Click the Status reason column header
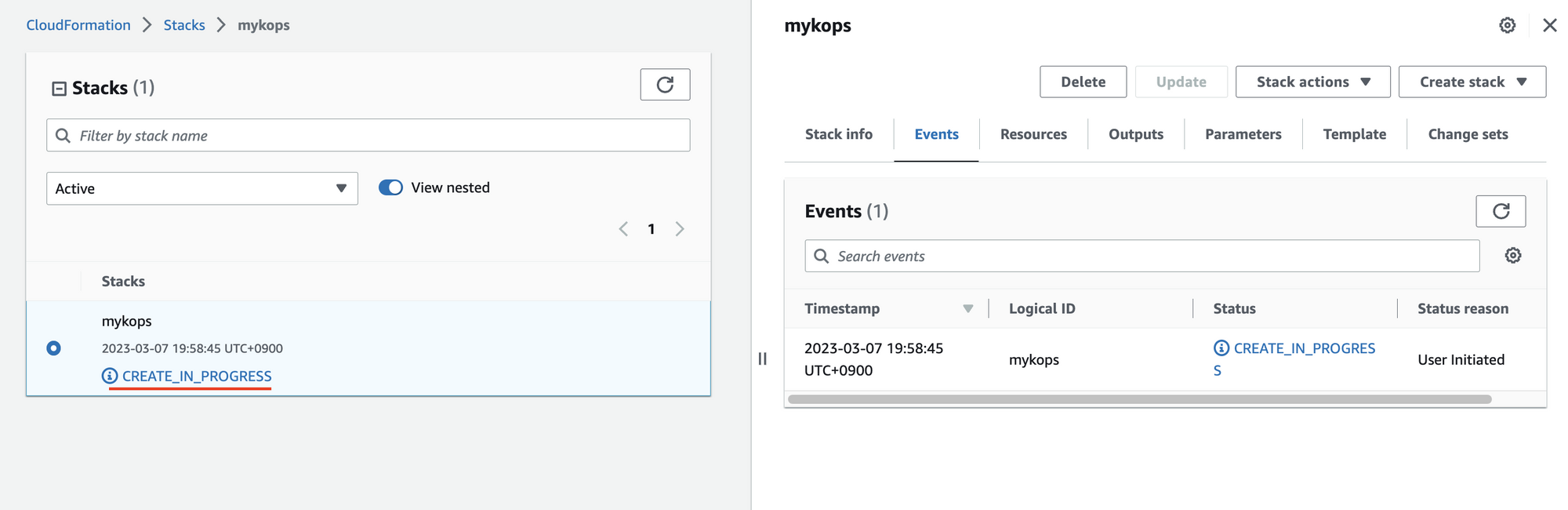This screenshot has width=1568, height=510. click(1462, 308)
